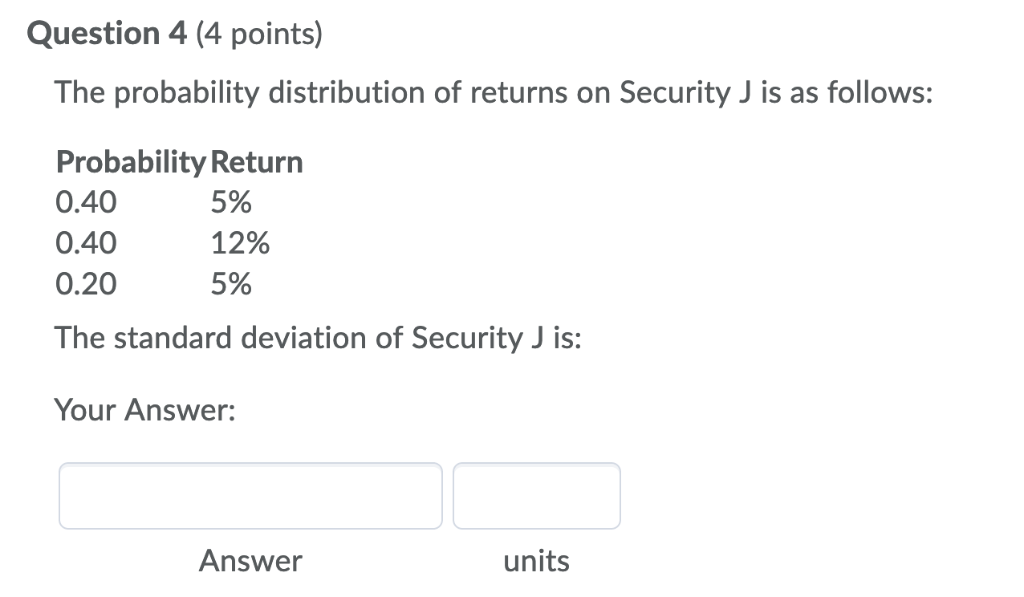The height and width of the screenshot is (597, 1024).
Task: Click the 5% return in first row
Action: tap(231, 202)
